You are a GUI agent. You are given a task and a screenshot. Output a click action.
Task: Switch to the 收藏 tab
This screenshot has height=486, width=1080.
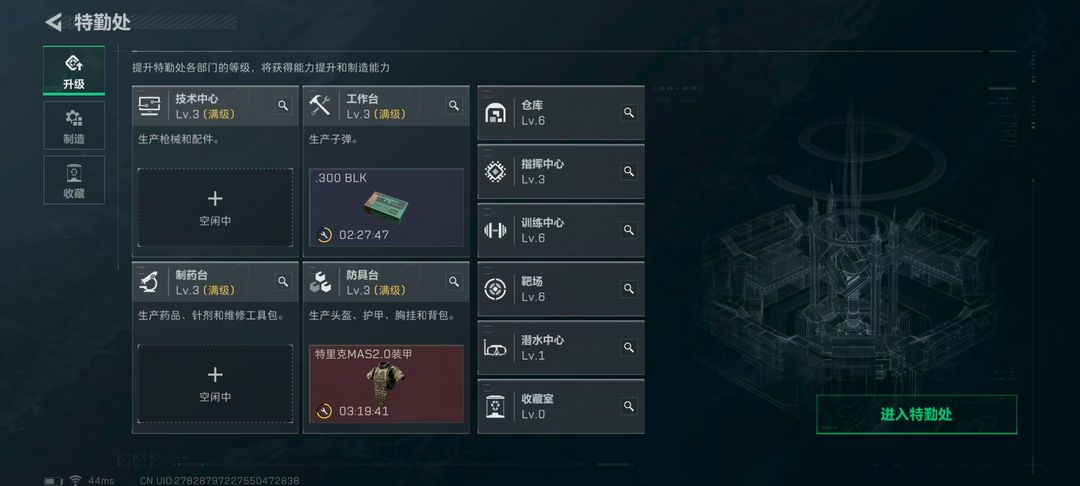pyautogui.click(x=74, y=180)
